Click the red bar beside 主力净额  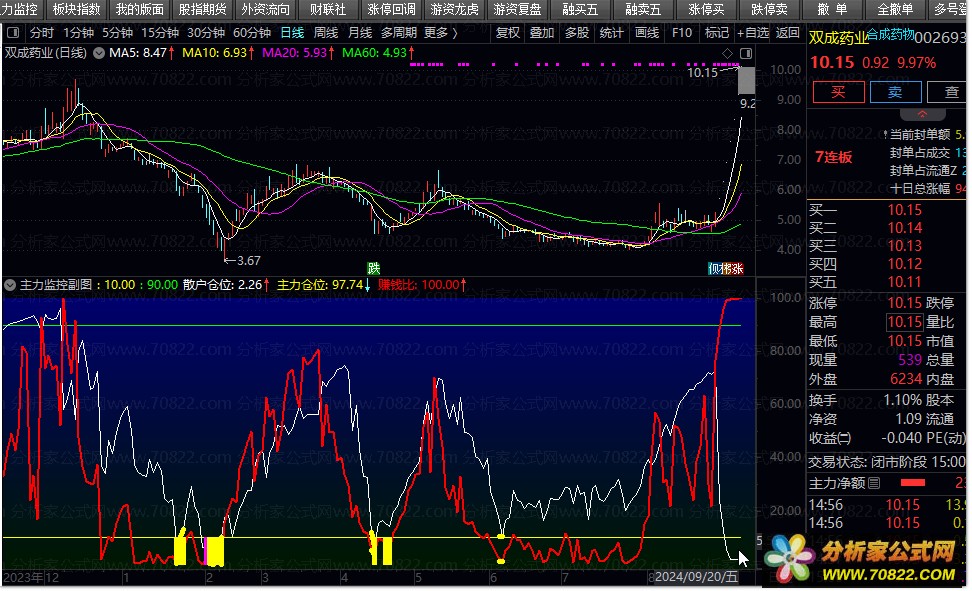pos(913,482)
